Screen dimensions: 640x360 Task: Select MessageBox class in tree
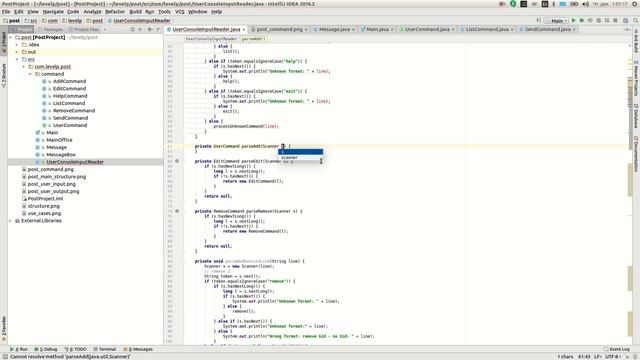point(61,155)
